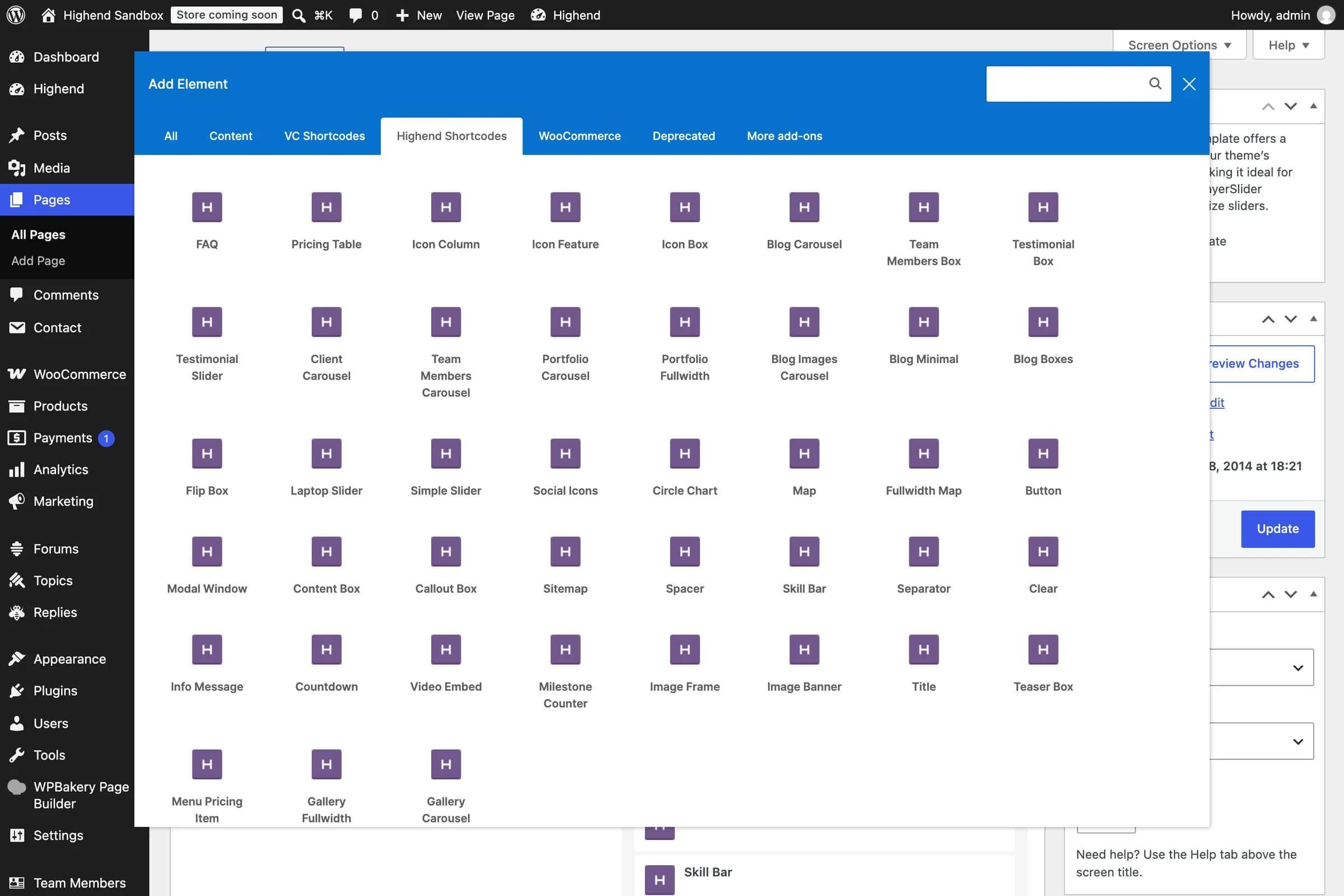Insert the Info Message element
Screen dimensions: 1344x896
coord(207,664)
